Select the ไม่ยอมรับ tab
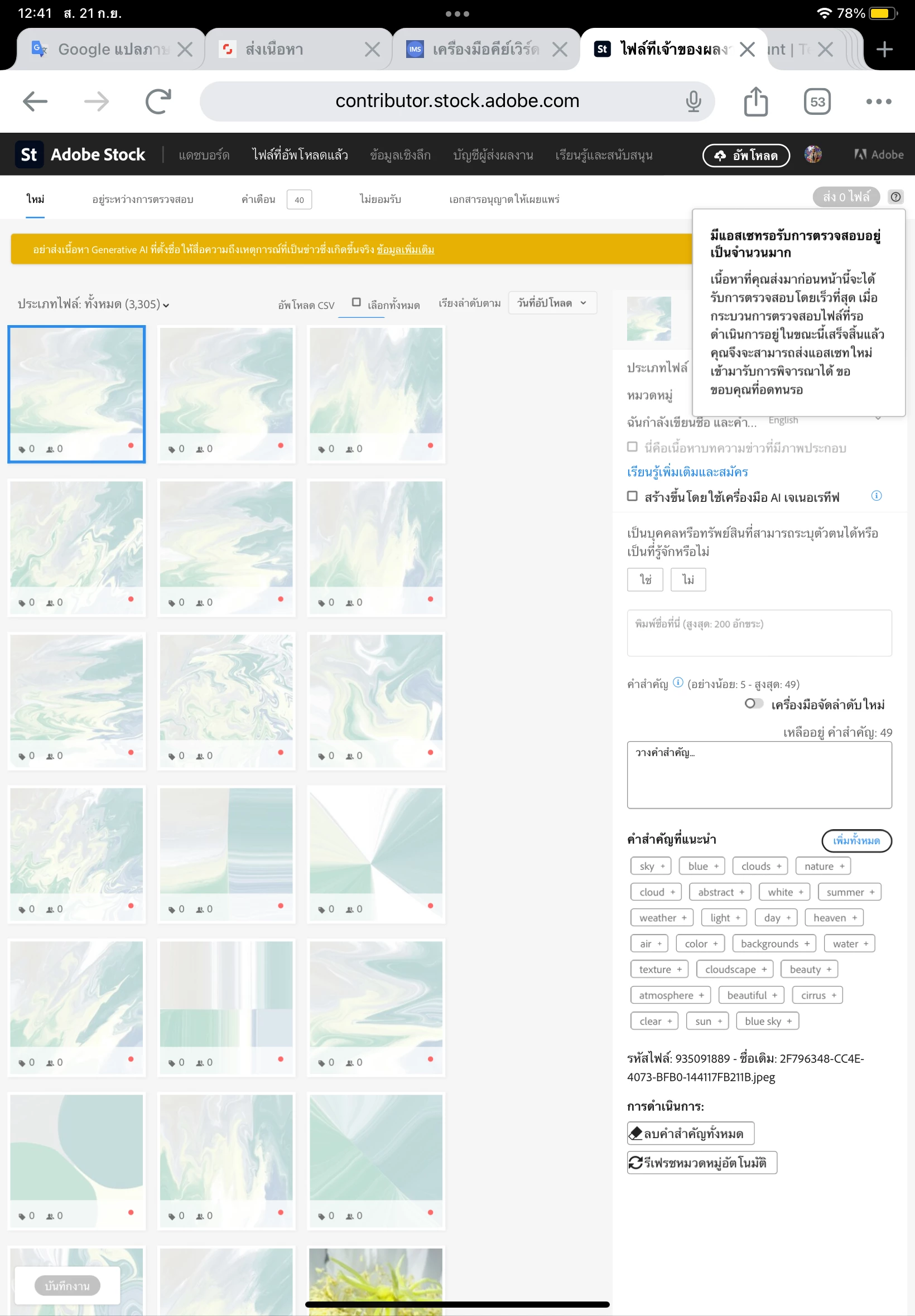The width and height of the screenshot is (915, 1316). (380, 200)
